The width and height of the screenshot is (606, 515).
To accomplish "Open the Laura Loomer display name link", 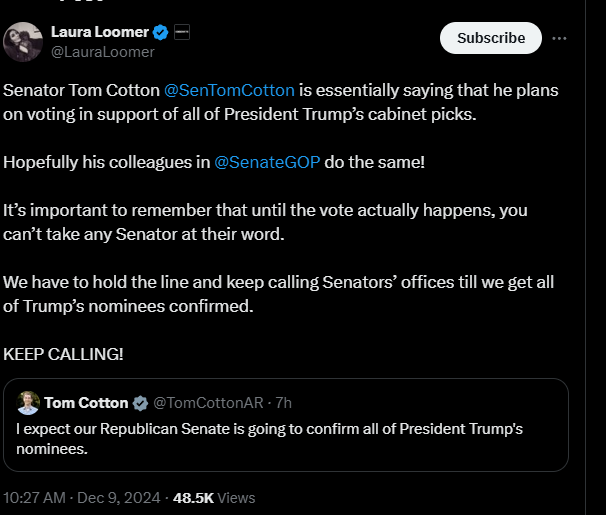I will coord(99,32).
